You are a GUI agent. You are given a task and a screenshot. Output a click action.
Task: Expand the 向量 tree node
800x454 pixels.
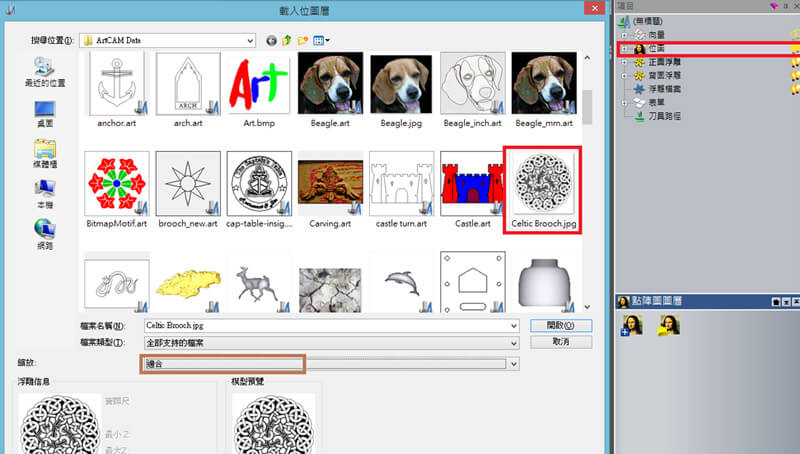pyautogui.click(x=624, y=35)
